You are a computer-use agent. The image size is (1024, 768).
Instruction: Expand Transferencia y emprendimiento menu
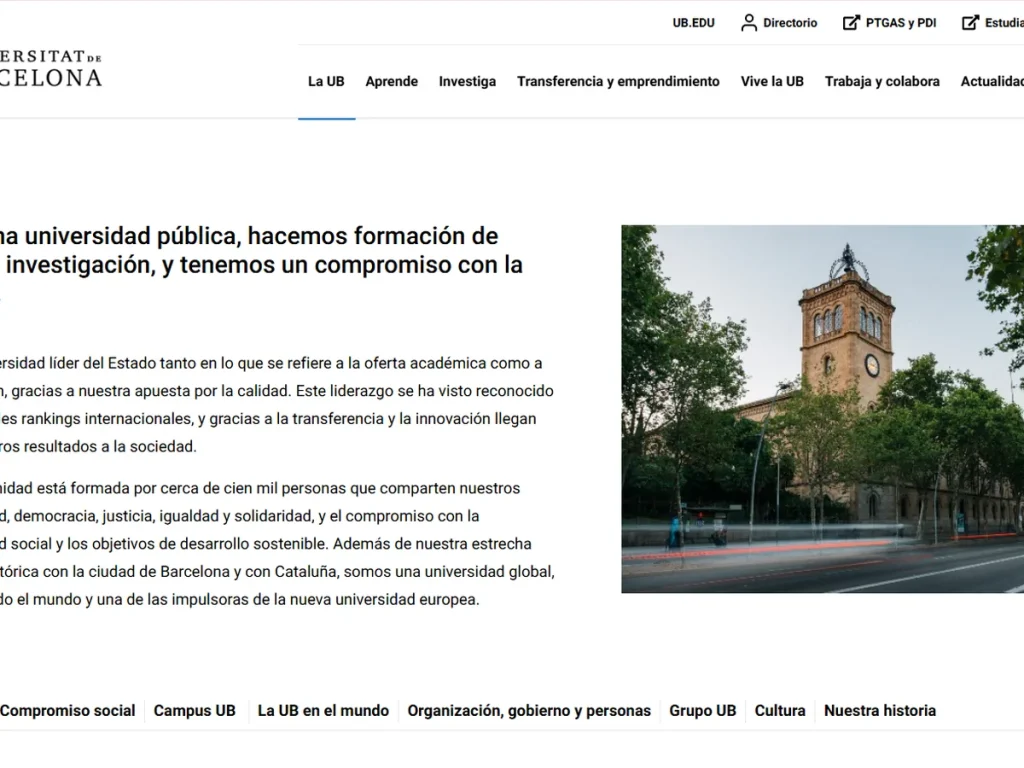point(618,82)
